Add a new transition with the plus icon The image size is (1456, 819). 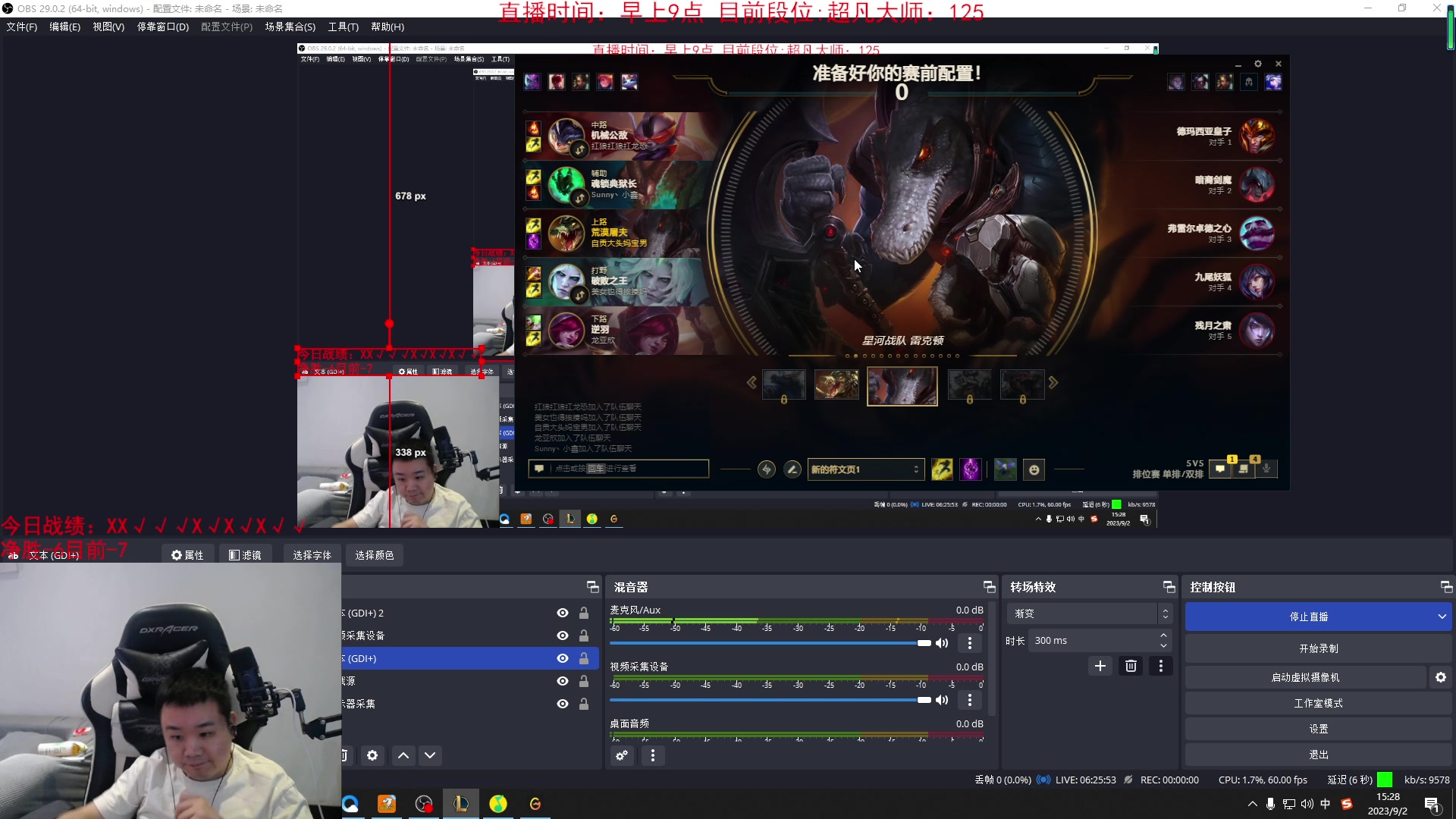(x=1100, y=666)
